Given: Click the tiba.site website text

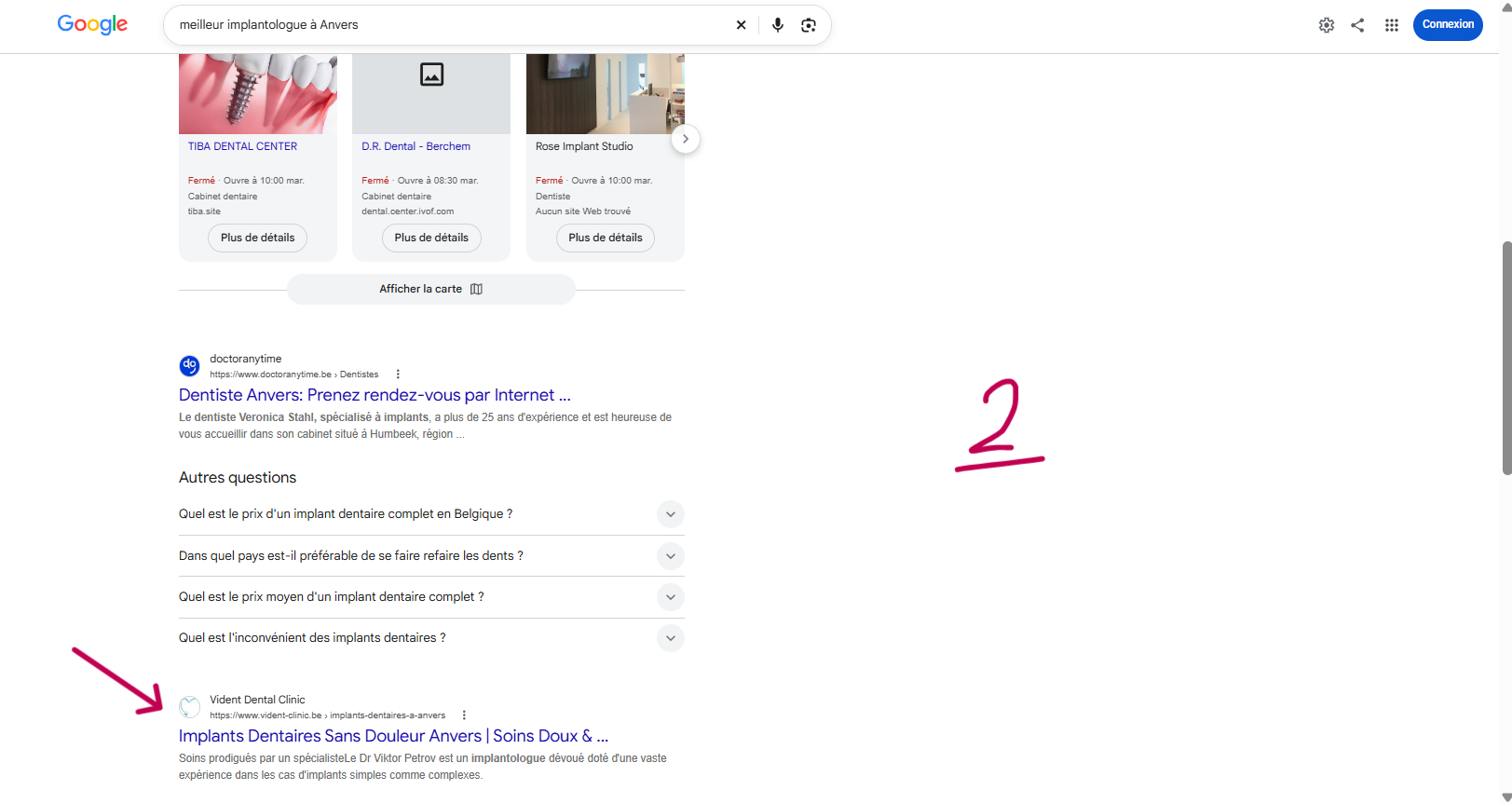Looking at the screenshot, I should tap(204, 211).
